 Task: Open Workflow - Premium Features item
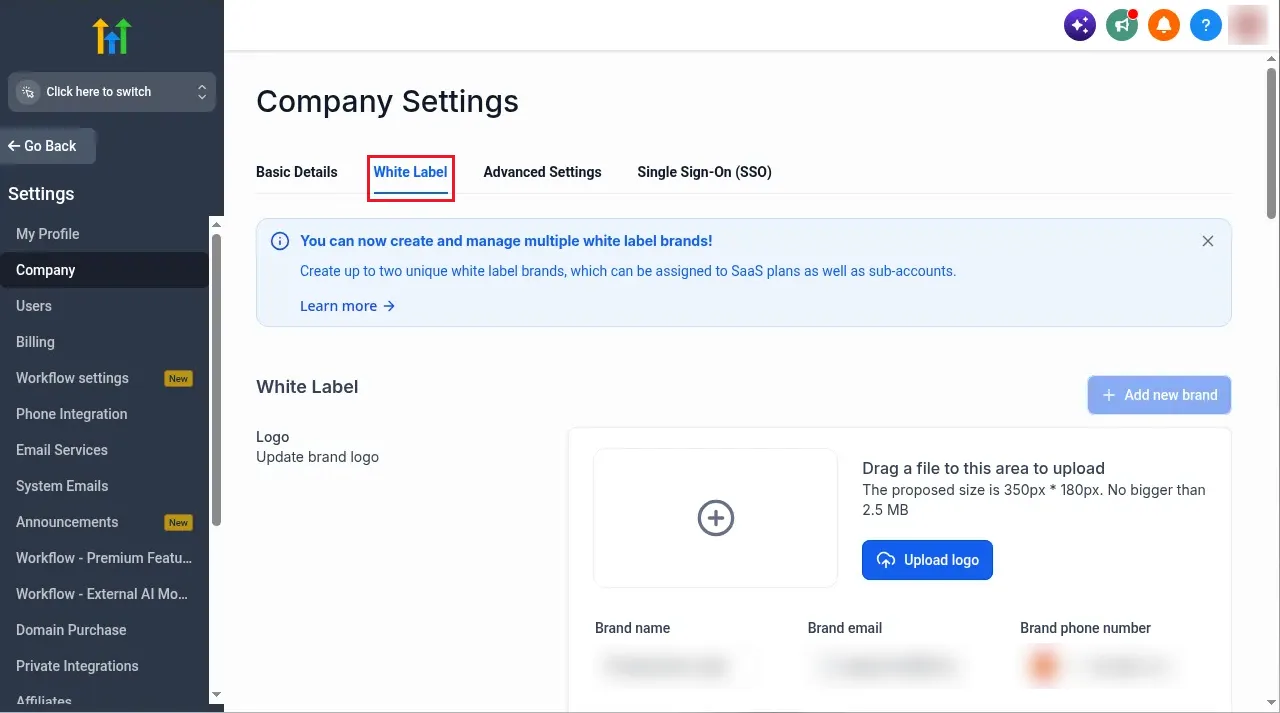point(104,558)
